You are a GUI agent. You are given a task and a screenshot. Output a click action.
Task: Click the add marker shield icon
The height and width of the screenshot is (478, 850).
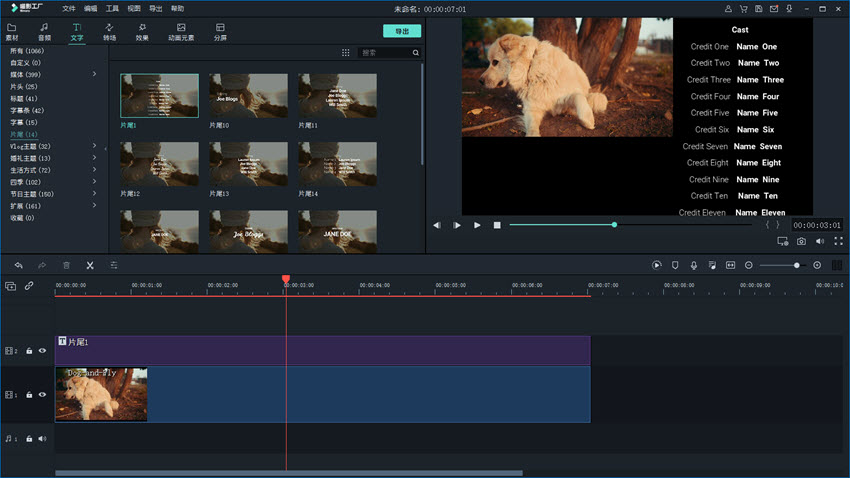[x=675, y=265]
